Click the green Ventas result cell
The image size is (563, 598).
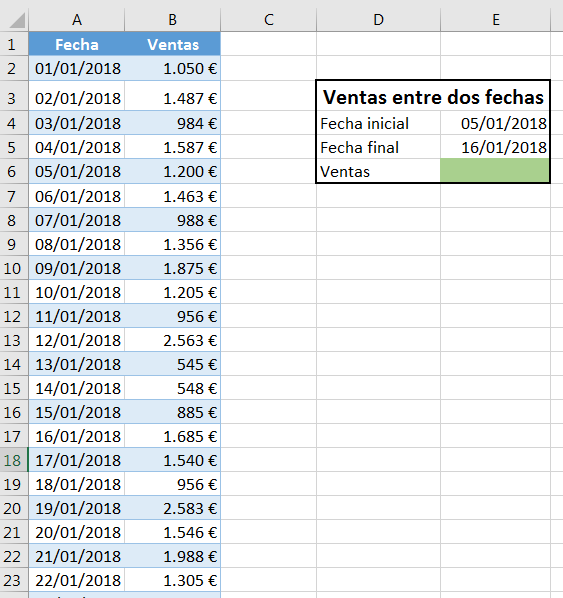pos(495,171)
